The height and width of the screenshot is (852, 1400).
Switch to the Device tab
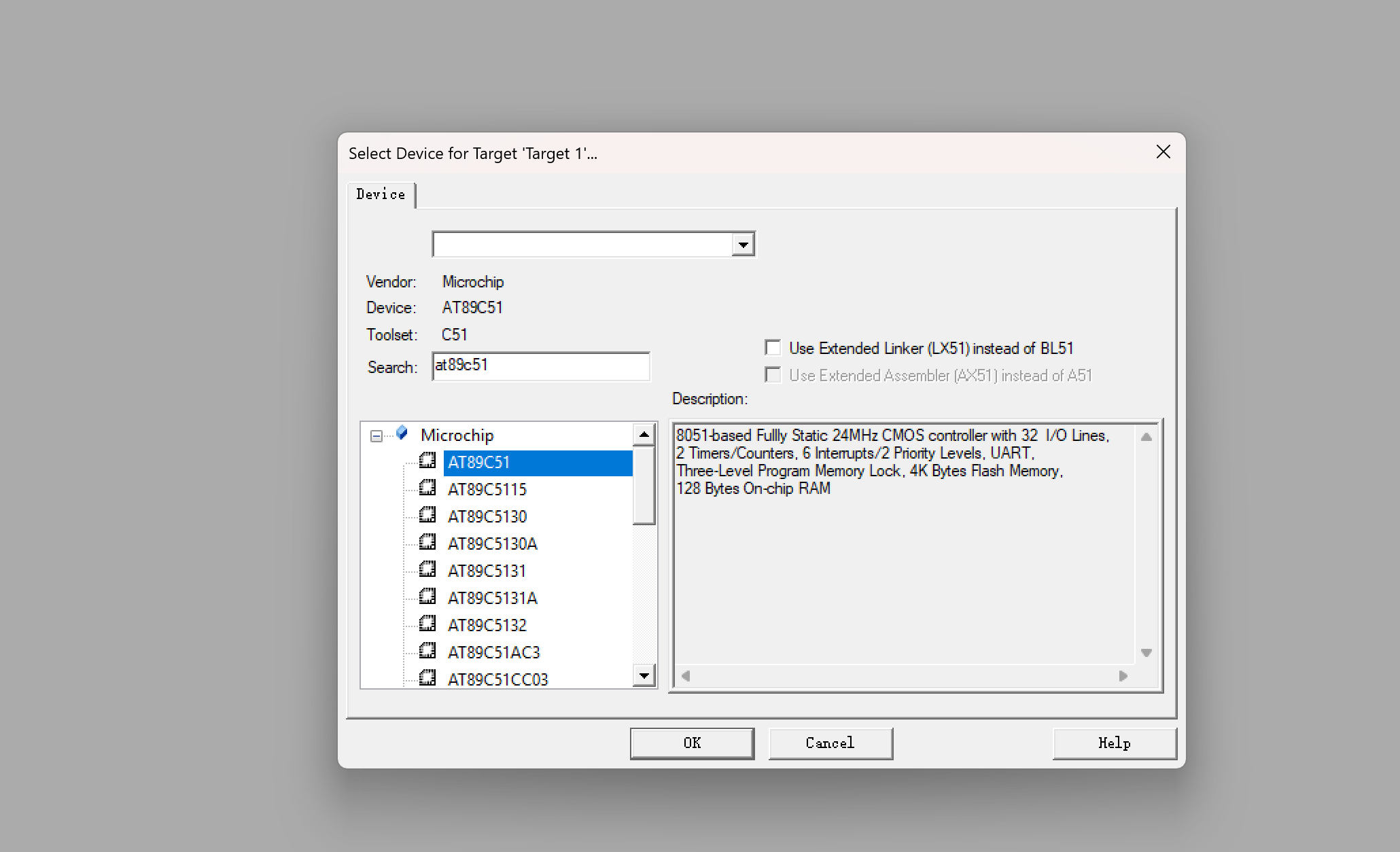pos(381,194)
